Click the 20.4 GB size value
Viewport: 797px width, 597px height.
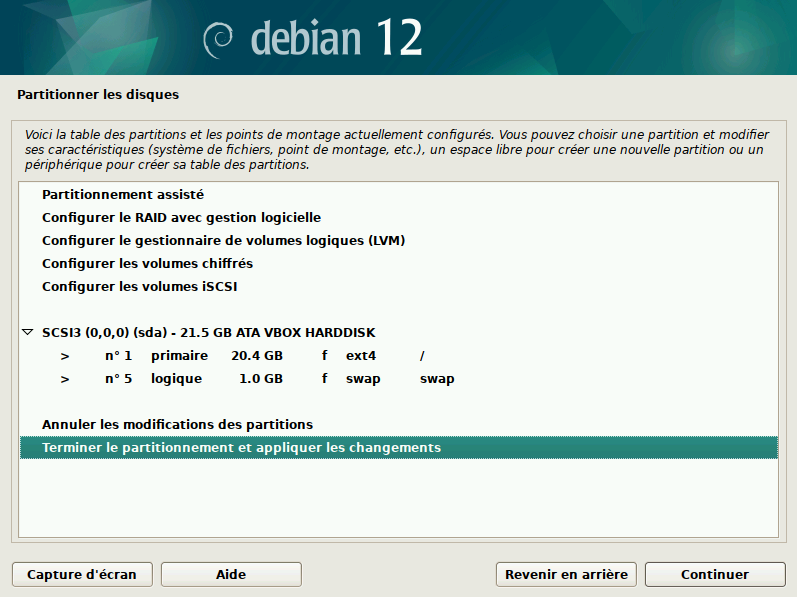click(x=257, y=356)
